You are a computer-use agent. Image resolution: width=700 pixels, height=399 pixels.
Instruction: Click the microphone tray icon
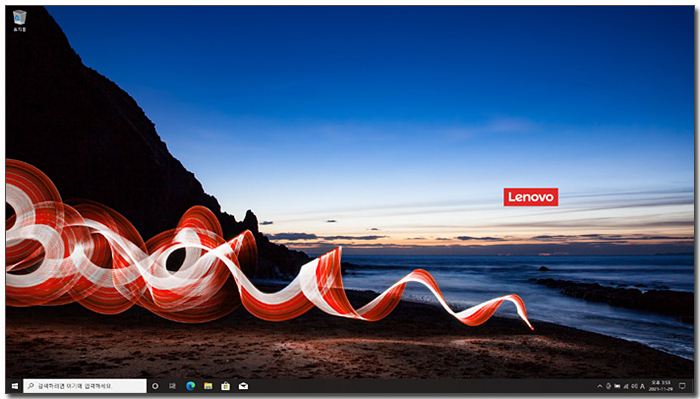point(608,386)
